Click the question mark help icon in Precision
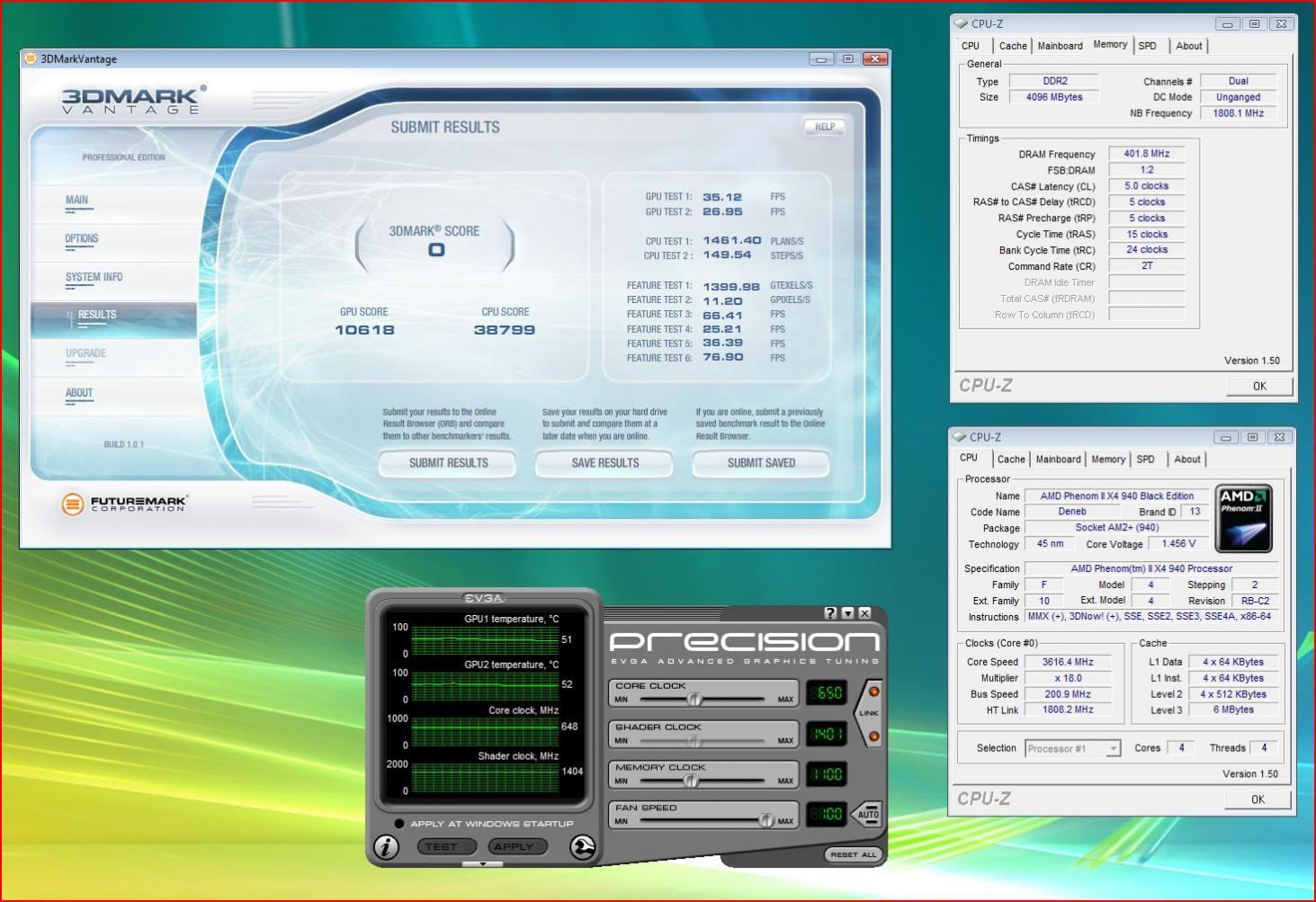This screenshot has height=902, width=1316. (830, 612)
